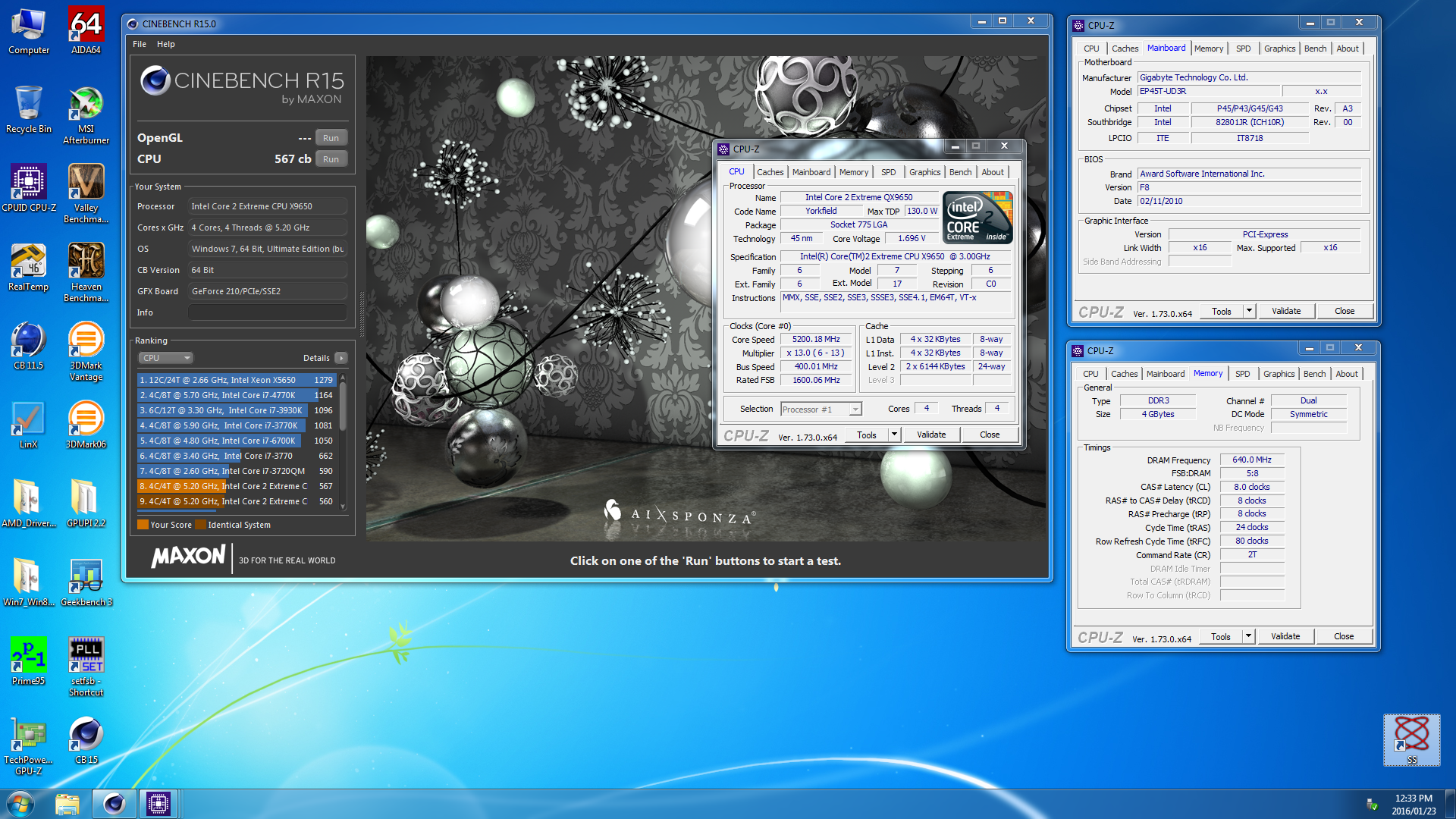Launch the 3DMark06 desktop shortcut
The image size is (1456, 819).
point(86,425)
